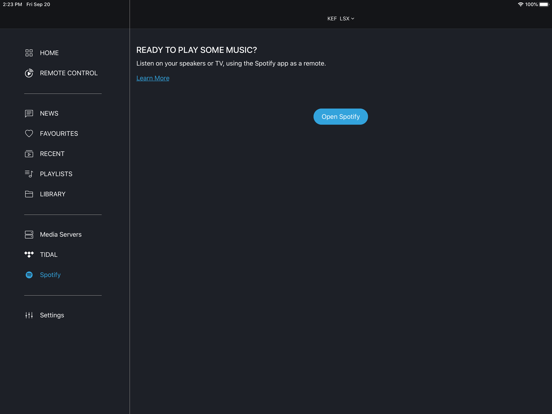Click the Favourites heart icon
The image size is (552, 414).
29,133
